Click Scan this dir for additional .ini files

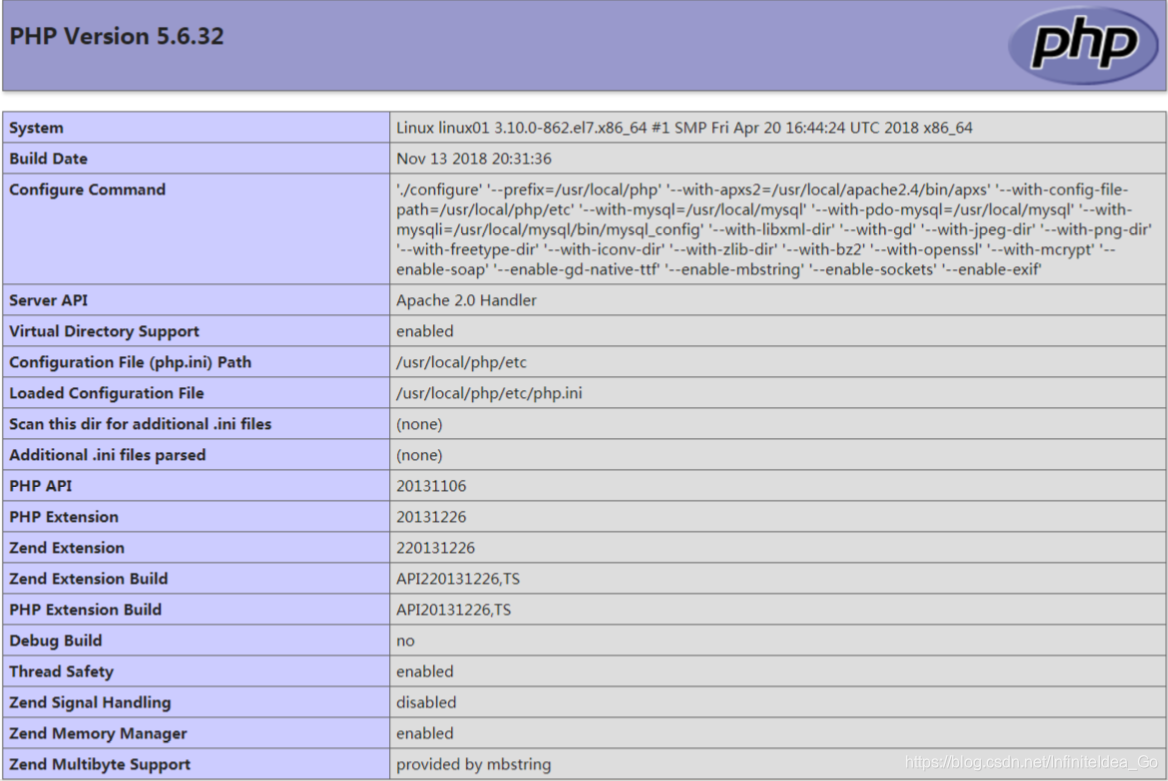click(x=140, y=424)
